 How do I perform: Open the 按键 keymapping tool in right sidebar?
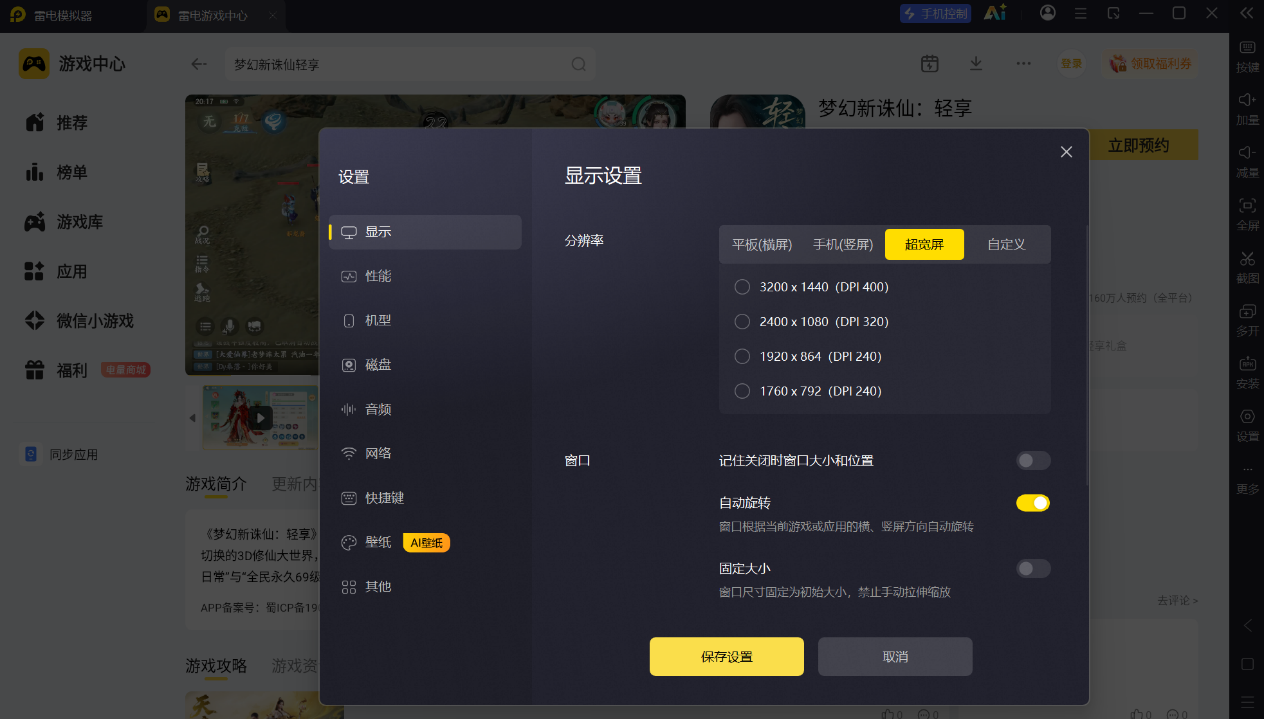click(x=1247, y=56)
